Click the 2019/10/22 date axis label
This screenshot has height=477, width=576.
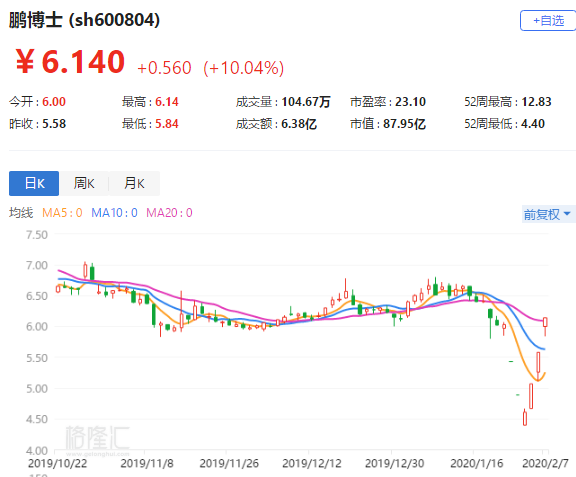click(x=57, y=463)
